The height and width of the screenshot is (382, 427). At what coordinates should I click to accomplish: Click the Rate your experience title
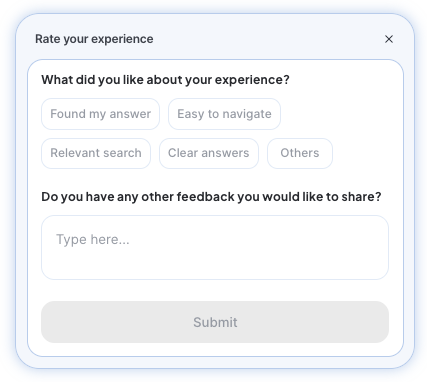pos(94,39)
